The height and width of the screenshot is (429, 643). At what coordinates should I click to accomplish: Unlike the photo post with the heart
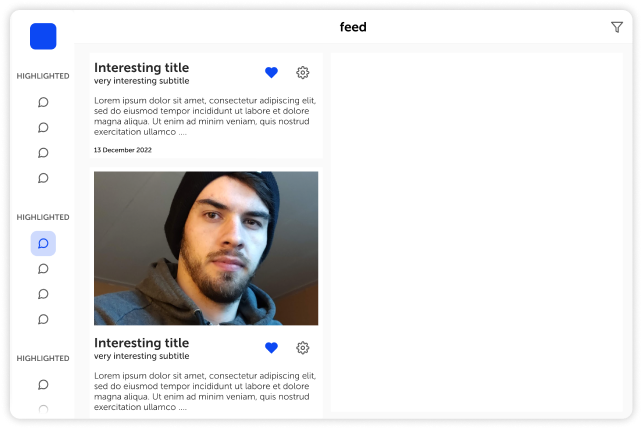(271, 348)
